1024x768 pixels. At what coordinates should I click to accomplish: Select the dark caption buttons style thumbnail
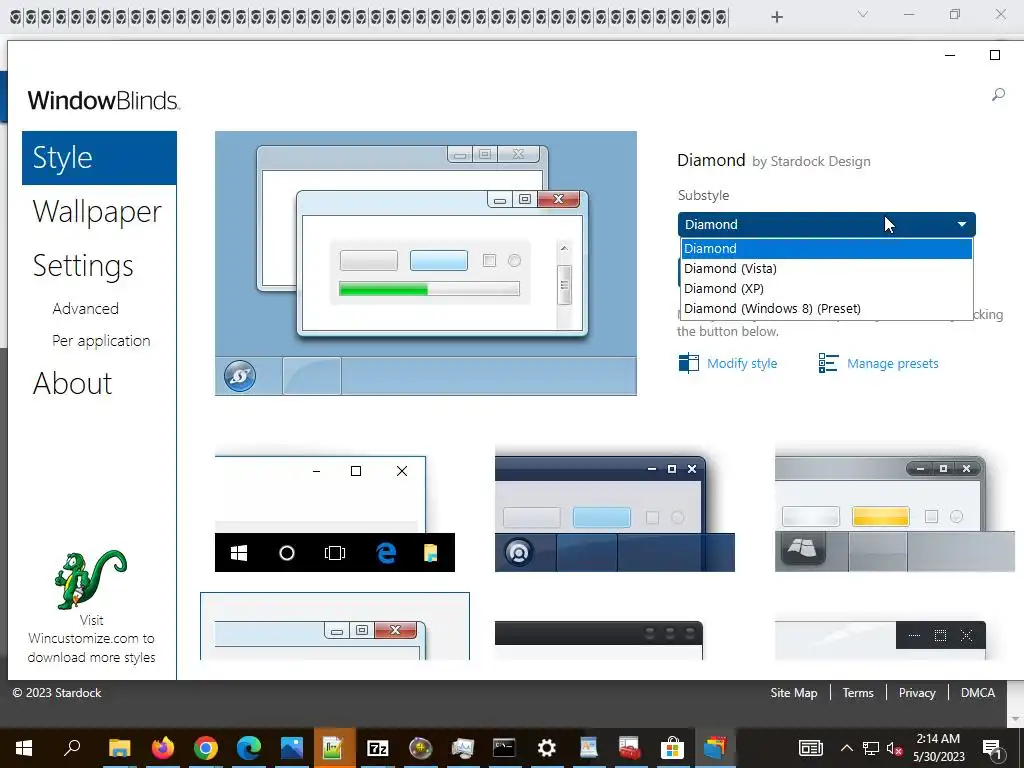tap(880, 640)
